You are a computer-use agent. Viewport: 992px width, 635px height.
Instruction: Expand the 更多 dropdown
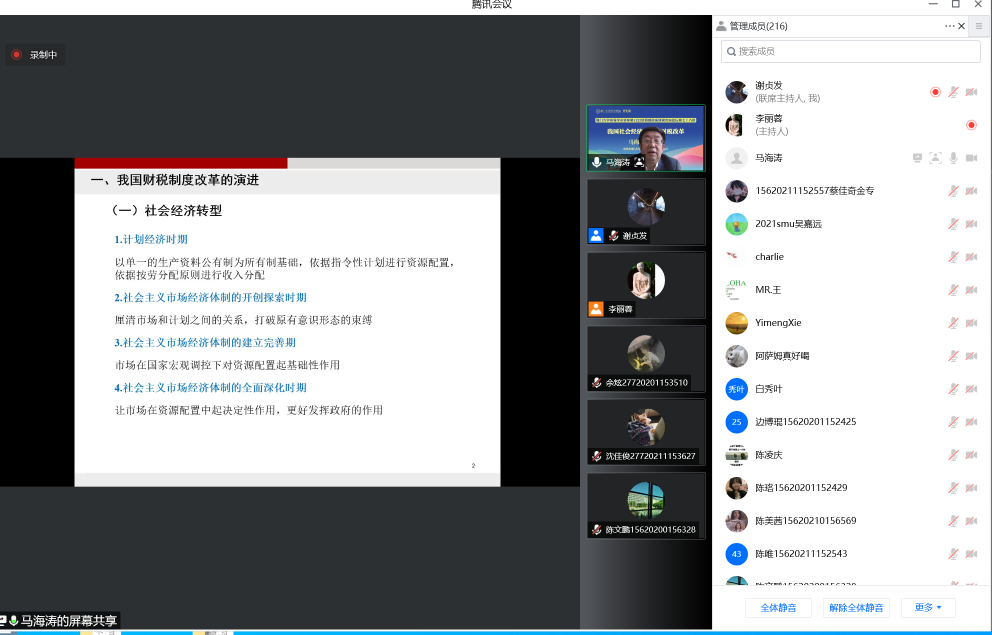pyautogui.click(x=928, y=607)
